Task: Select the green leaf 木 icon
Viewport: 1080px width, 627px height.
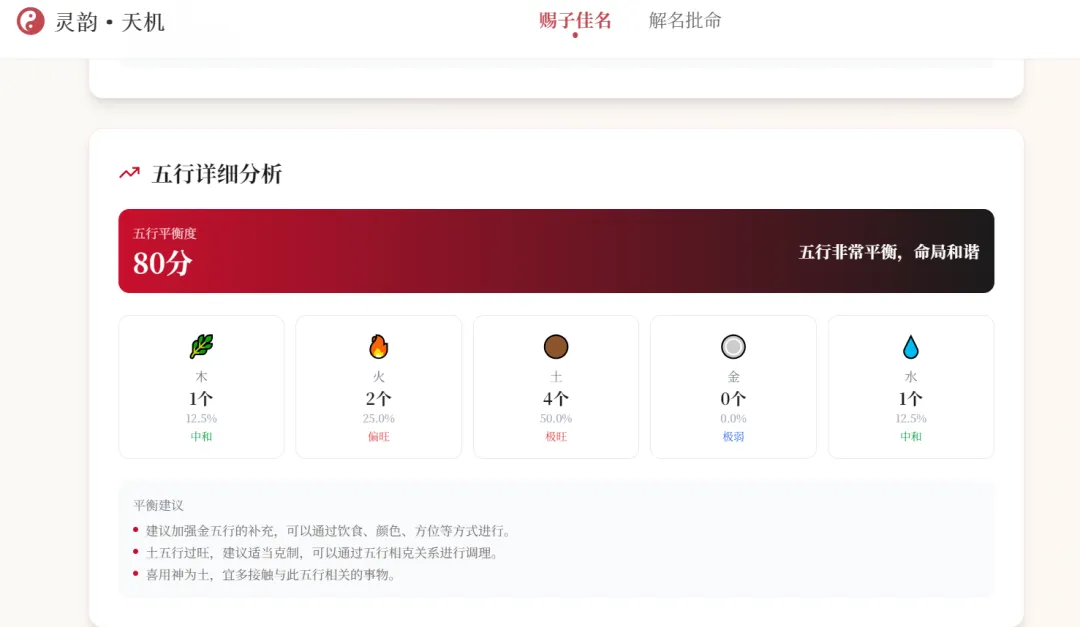Action: pos(201,346)
